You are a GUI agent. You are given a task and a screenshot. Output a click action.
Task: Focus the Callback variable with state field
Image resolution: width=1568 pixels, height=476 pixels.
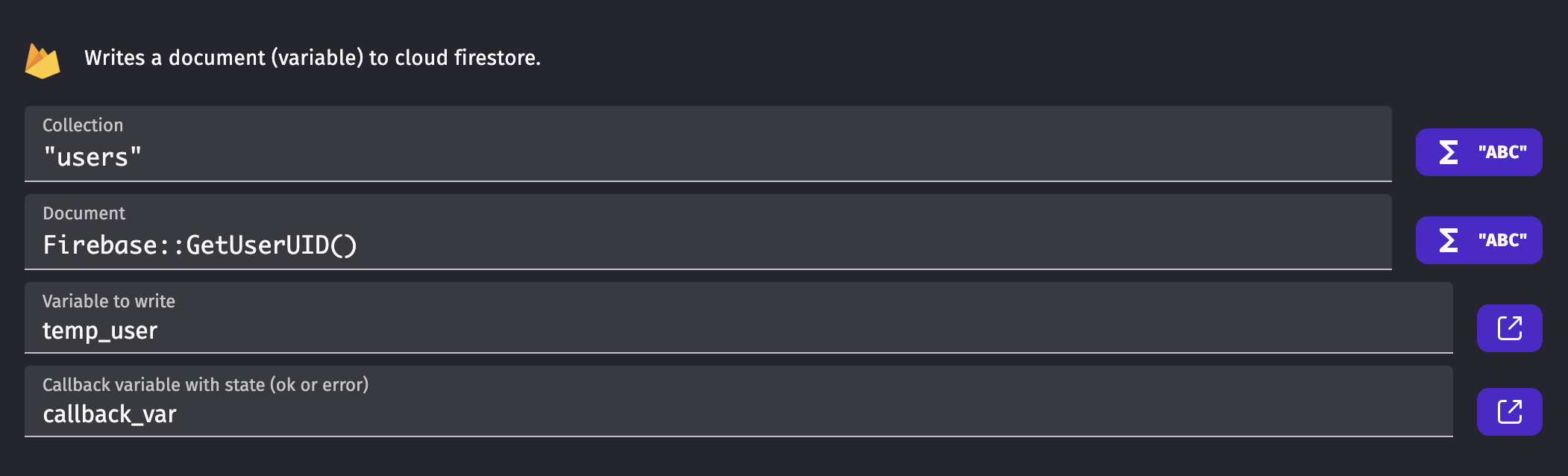coord(738,401)
